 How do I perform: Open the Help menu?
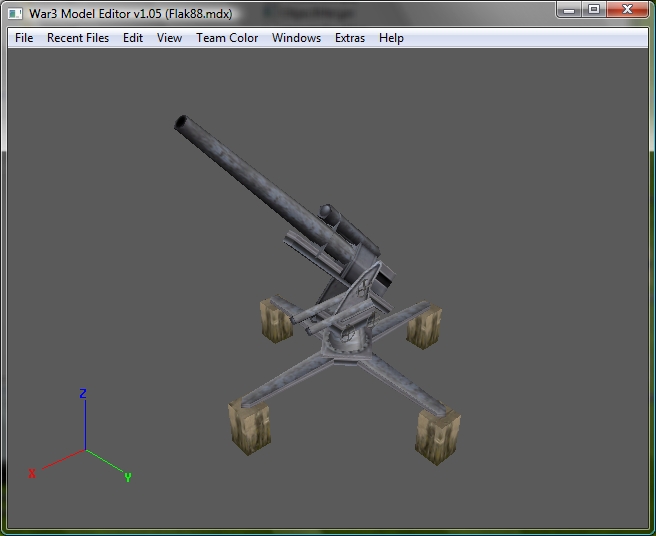click(391, 38)
